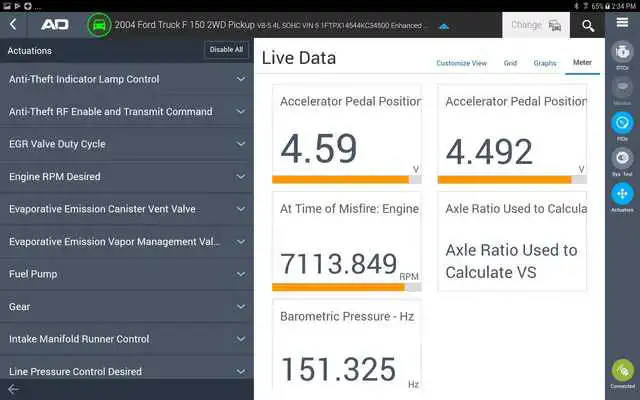The height and width of the screenshot is (400, 640).
Task: Tap the green Connected status icon
Action: coord(622,371)
